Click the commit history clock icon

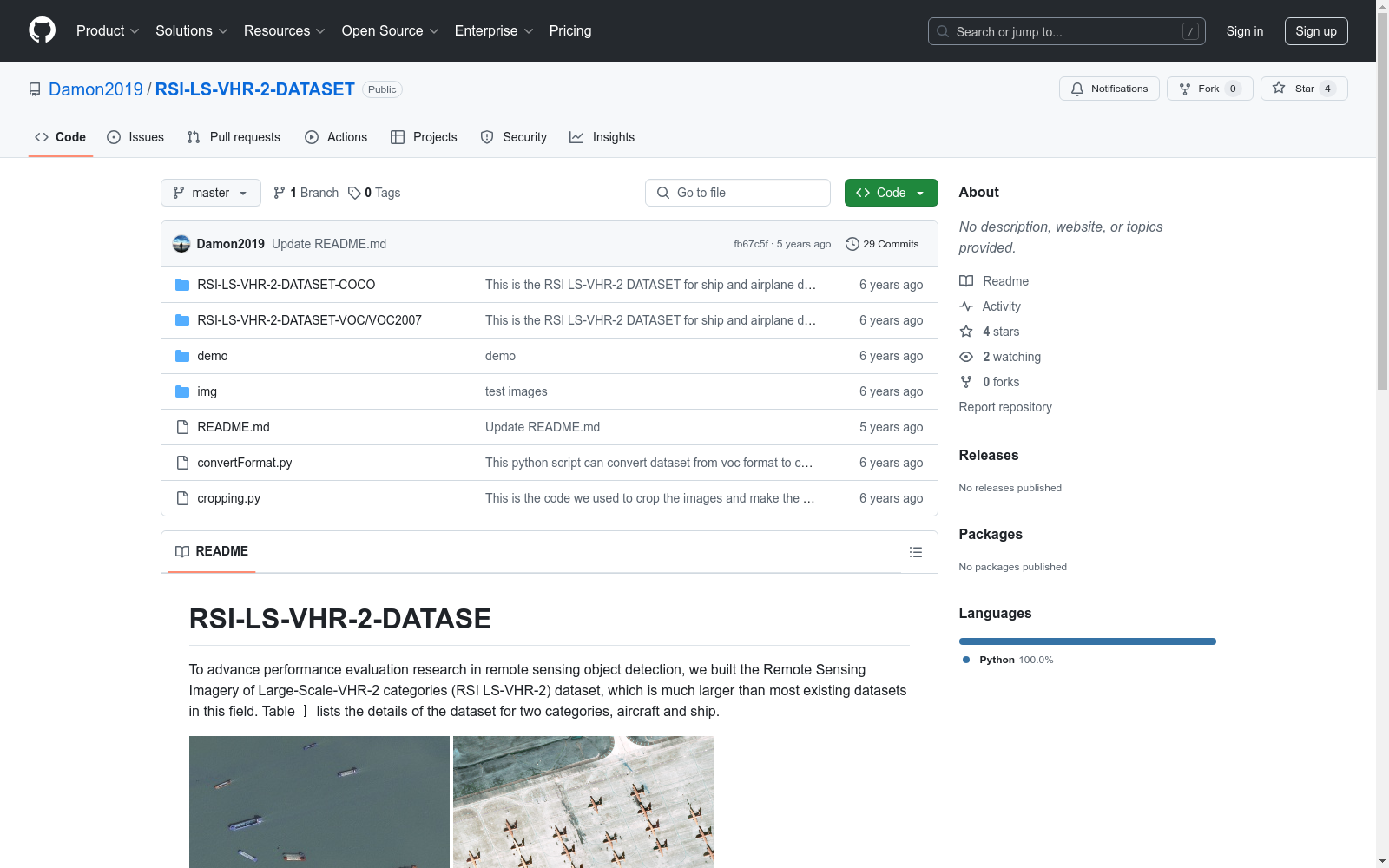point(852,244)
